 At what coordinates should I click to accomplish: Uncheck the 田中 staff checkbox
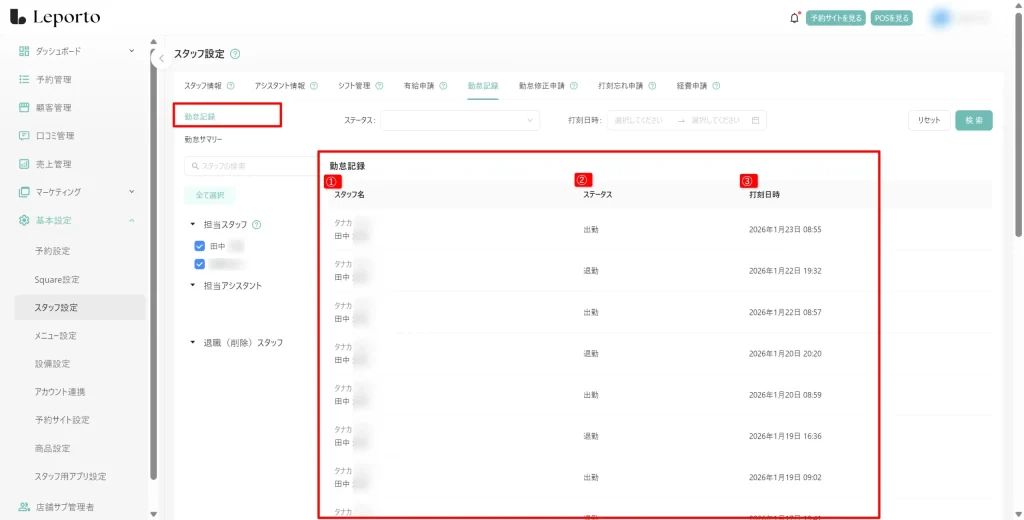(200, 246)
